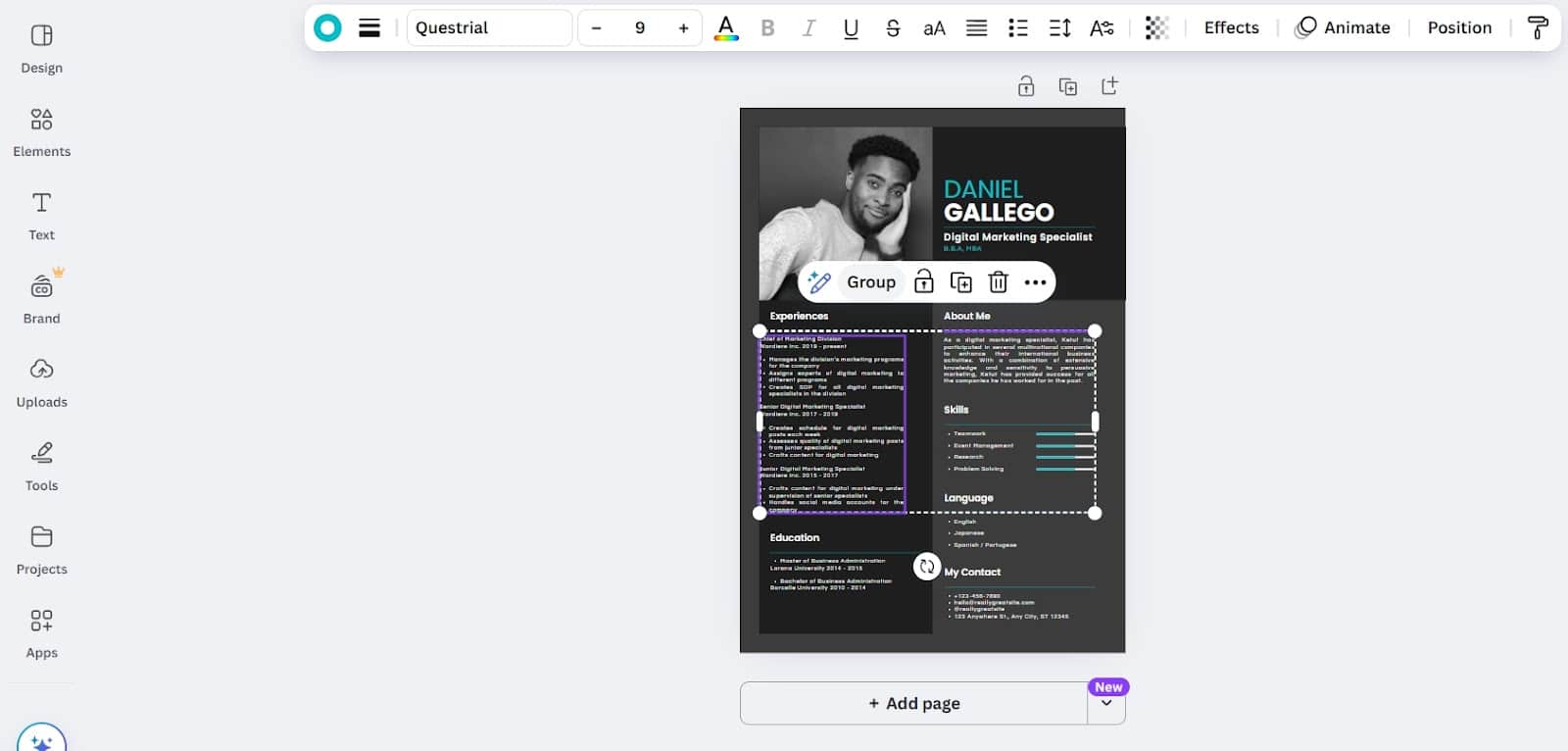Image resolution: width=1568 pixels, height=751 pixels.
Task: Toggle strikethrough formatting
Action: (893, 27)
